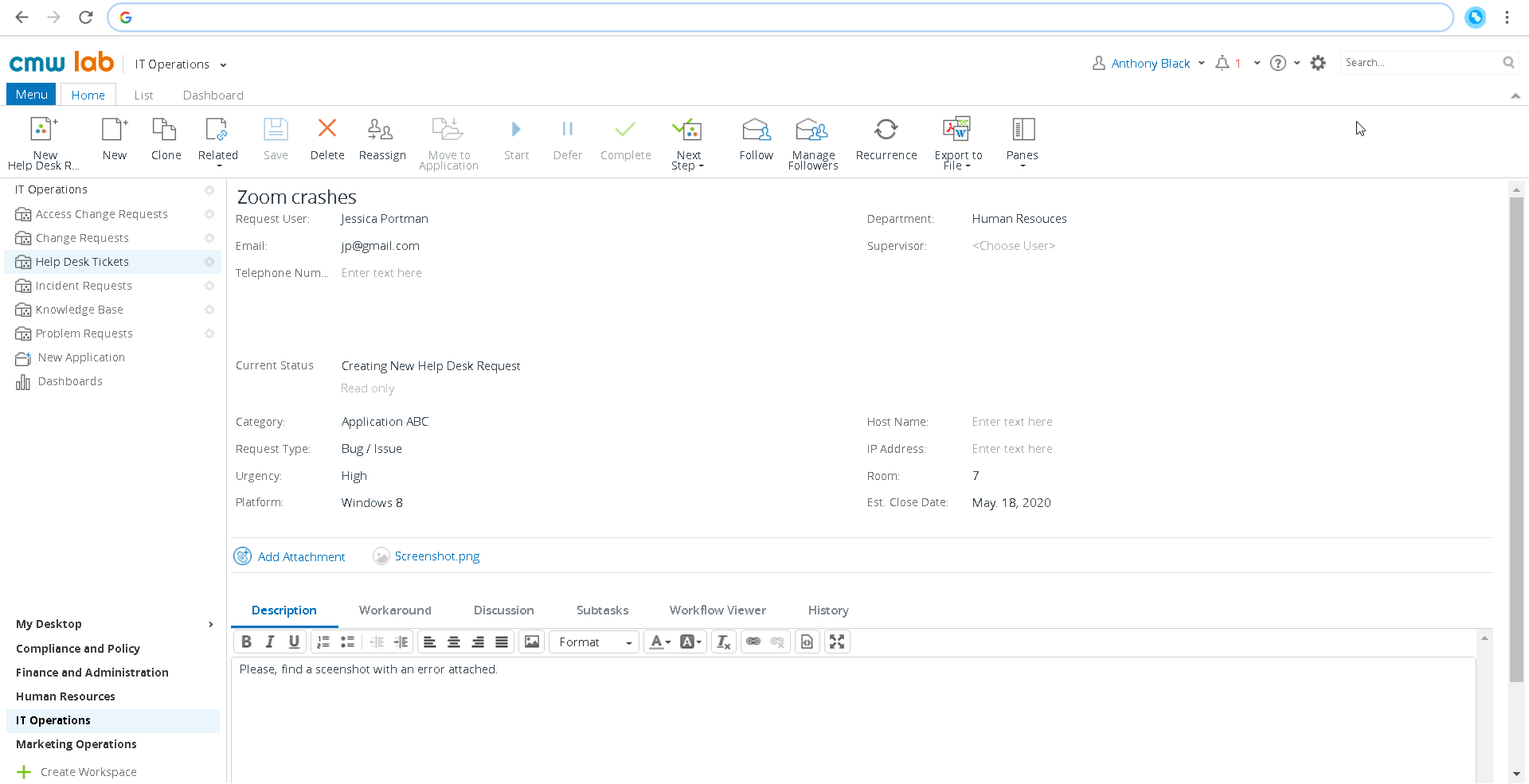
Task: Switch to the Discussion tab
Action: [x=503, y=610]
